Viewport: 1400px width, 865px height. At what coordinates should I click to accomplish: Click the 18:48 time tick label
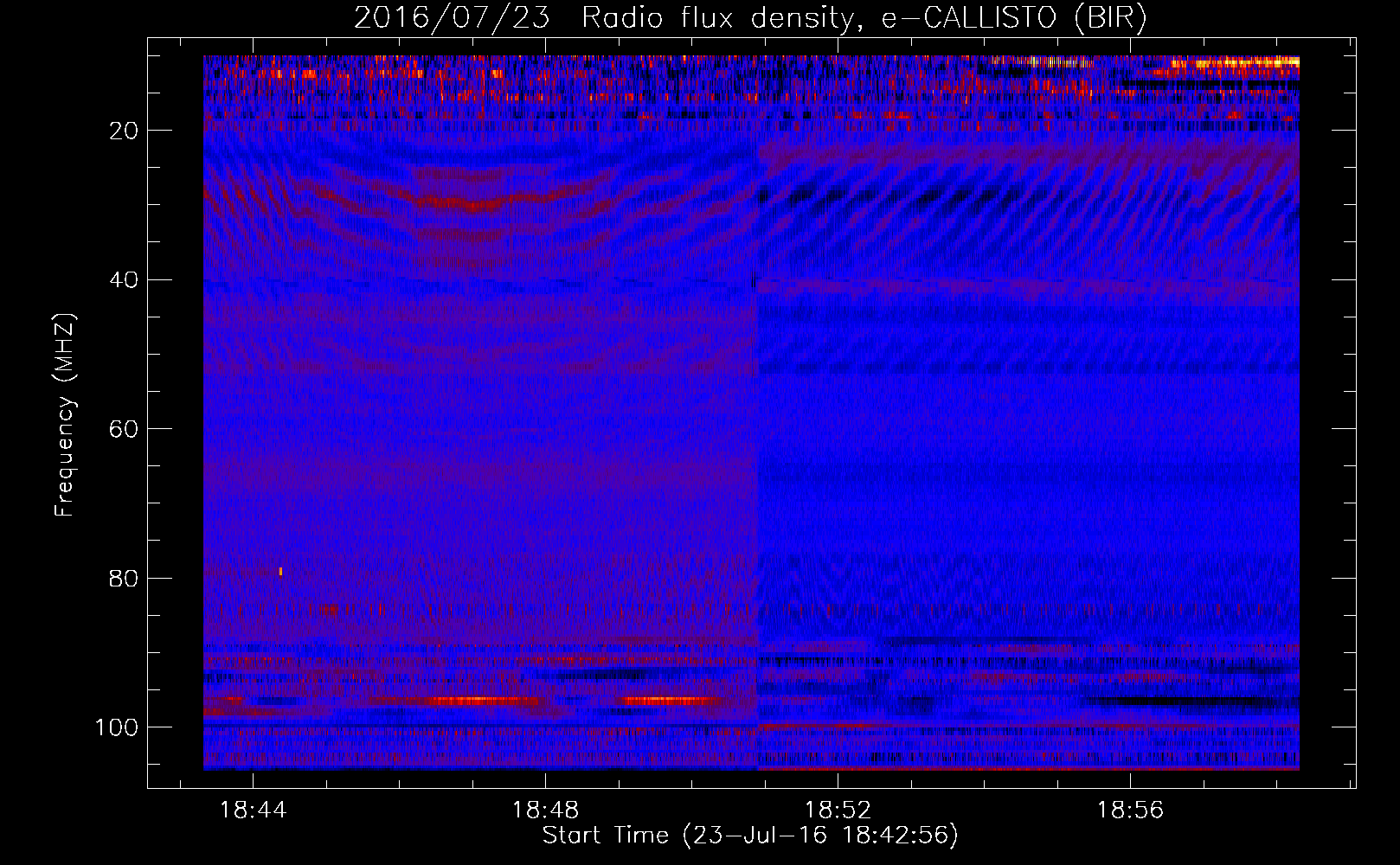[x=545, y=811]
